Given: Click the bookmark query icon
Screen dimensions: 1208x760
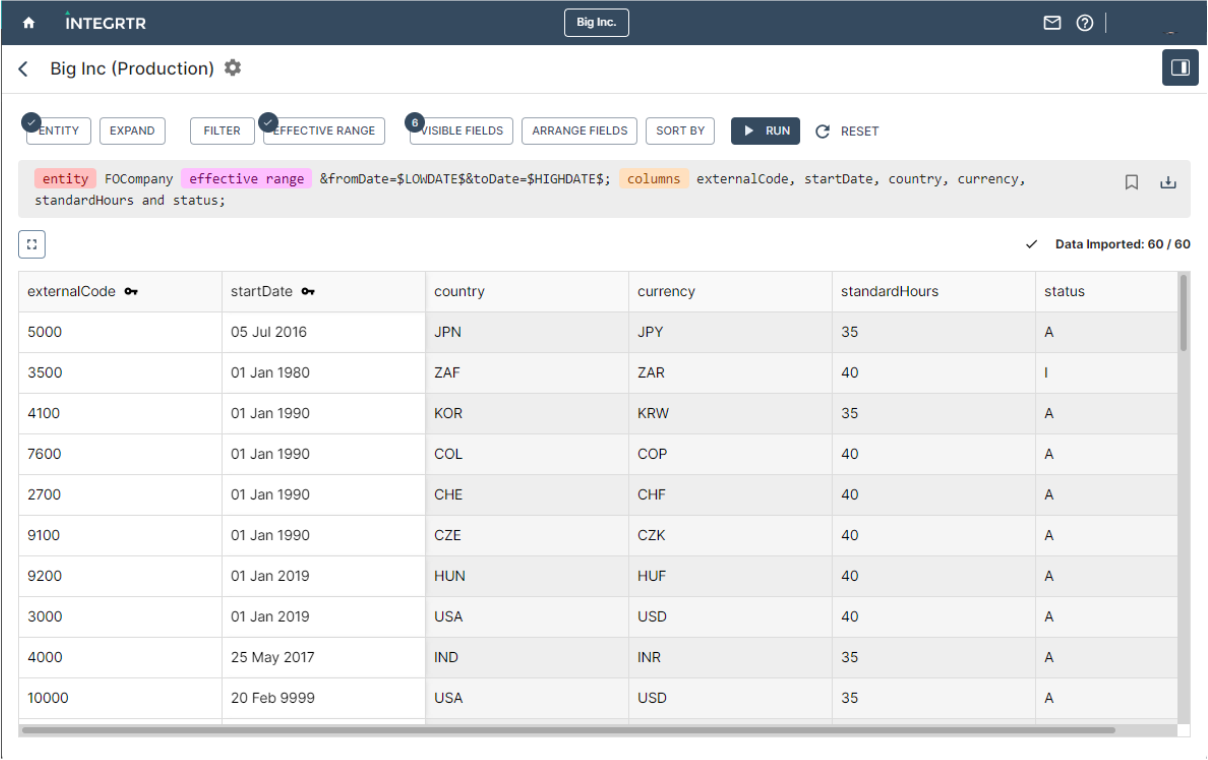Looking at the screenshot, I should click(x=1132, y=182).
